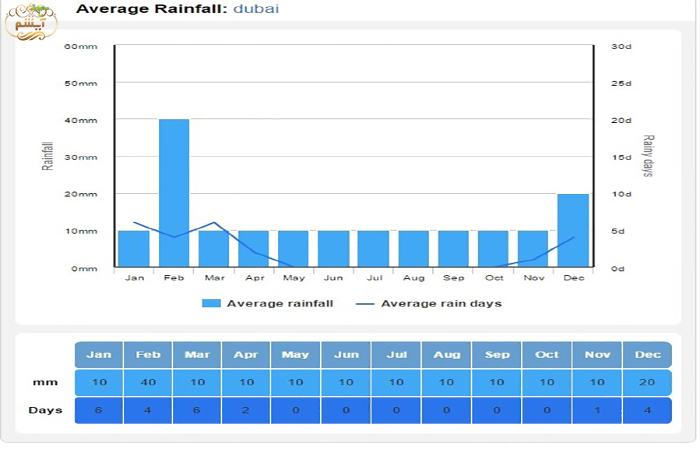Click the February rainfall bar
The image size is (700, 450).
coord(174,193)
